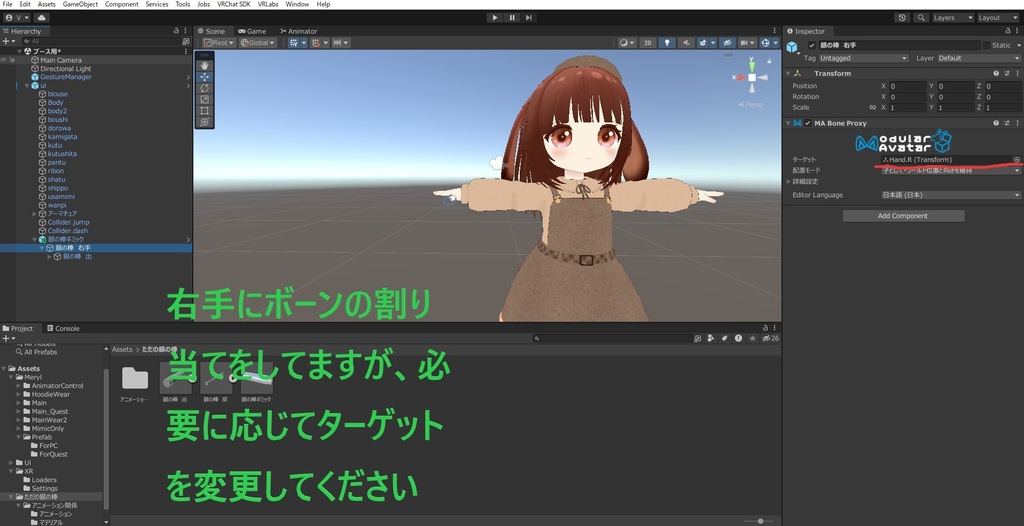The height and width of the screenshot is (526, 1024).
Task: Open Undo History from top toolbar
Action: (x=903, y=18)
